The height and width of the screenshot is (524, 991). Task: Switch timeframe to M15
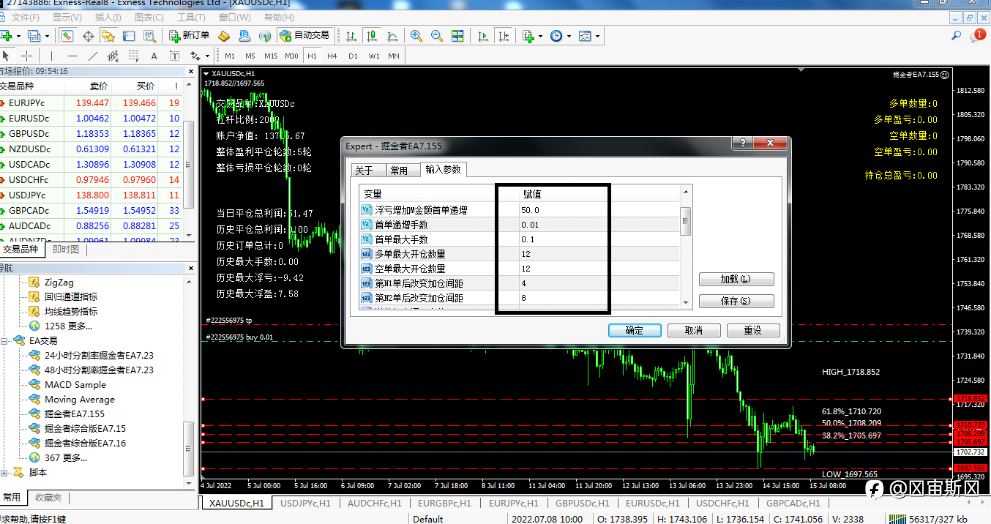[271, 56]
